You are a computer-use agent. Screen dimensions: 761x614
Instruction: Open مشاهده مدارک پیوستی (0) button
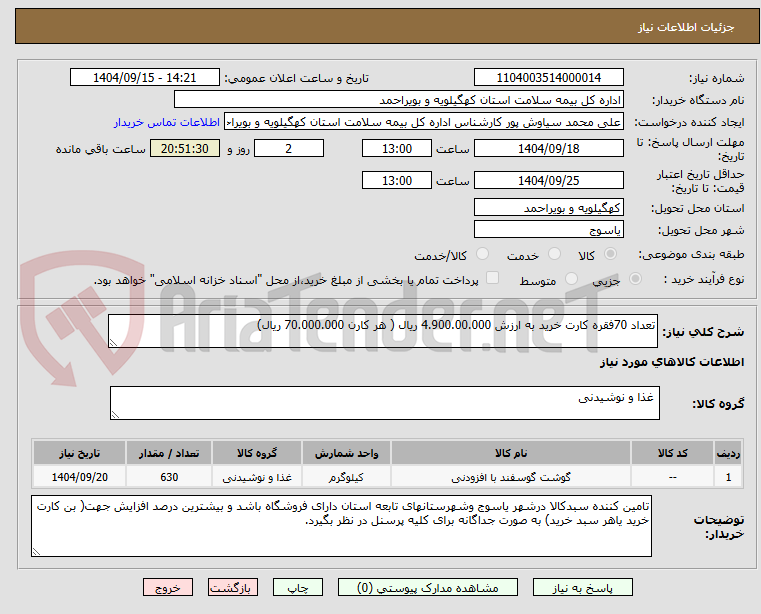pos(428,587)
